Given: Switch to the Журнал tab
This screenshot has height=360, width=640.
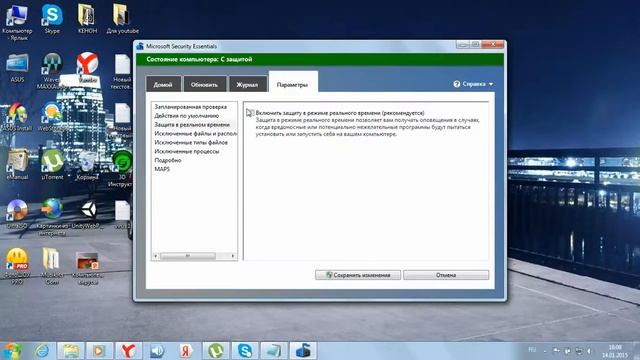Looking at the screenshot, I should coord(247,84).
